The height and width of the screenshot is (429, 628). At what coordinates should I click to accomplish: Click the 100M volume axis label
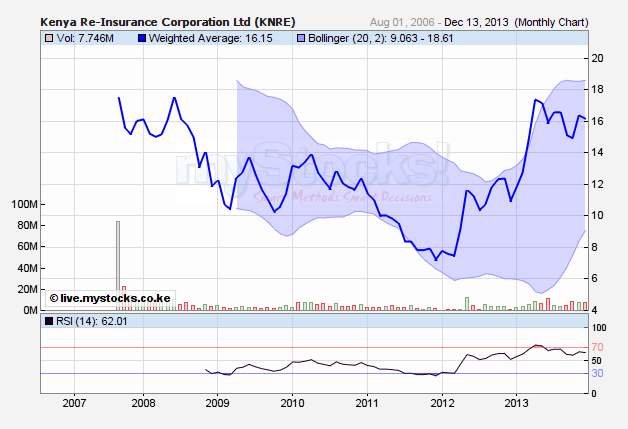click(21, 204)
